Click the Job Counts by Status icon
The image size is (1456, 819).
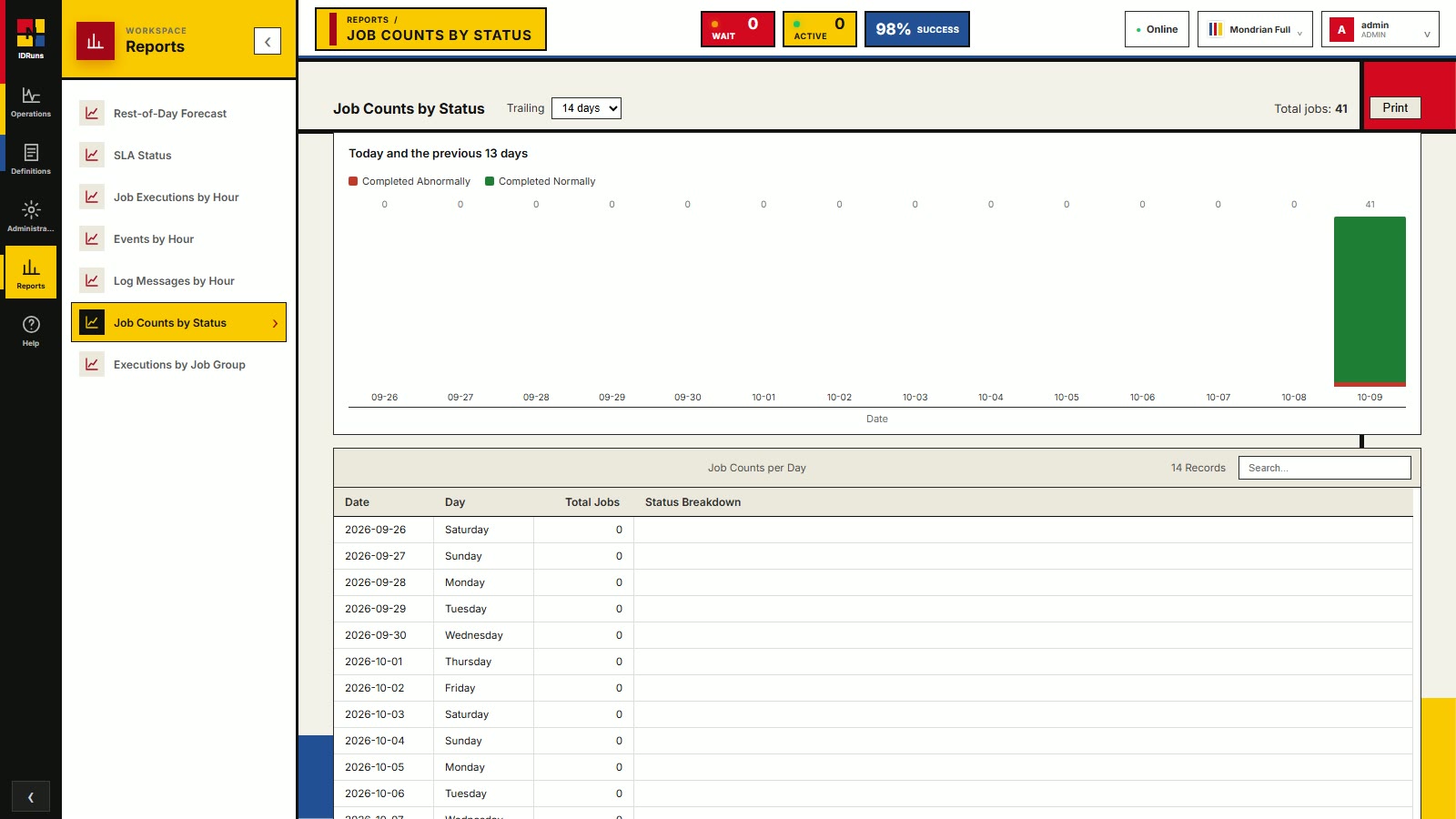tap(92, 323)
